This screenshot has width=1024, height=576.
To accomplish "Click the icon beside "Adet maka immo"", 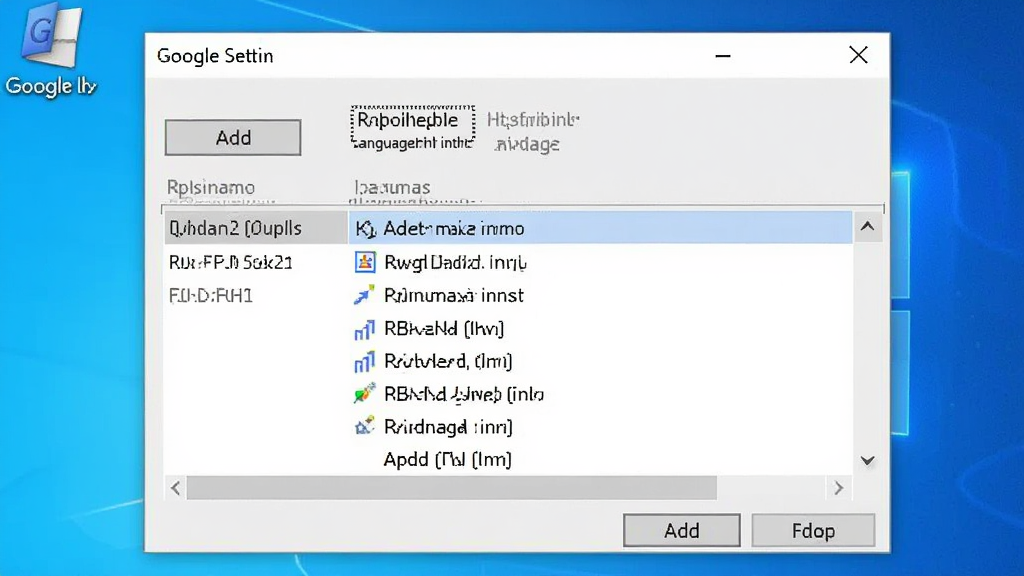I will (x=364, y=229).
